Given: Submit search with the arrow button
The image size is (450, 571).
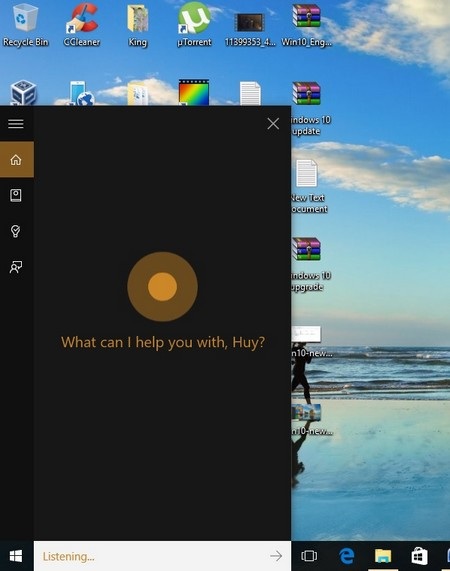Looking at the screenshot, I should [276, 556].
